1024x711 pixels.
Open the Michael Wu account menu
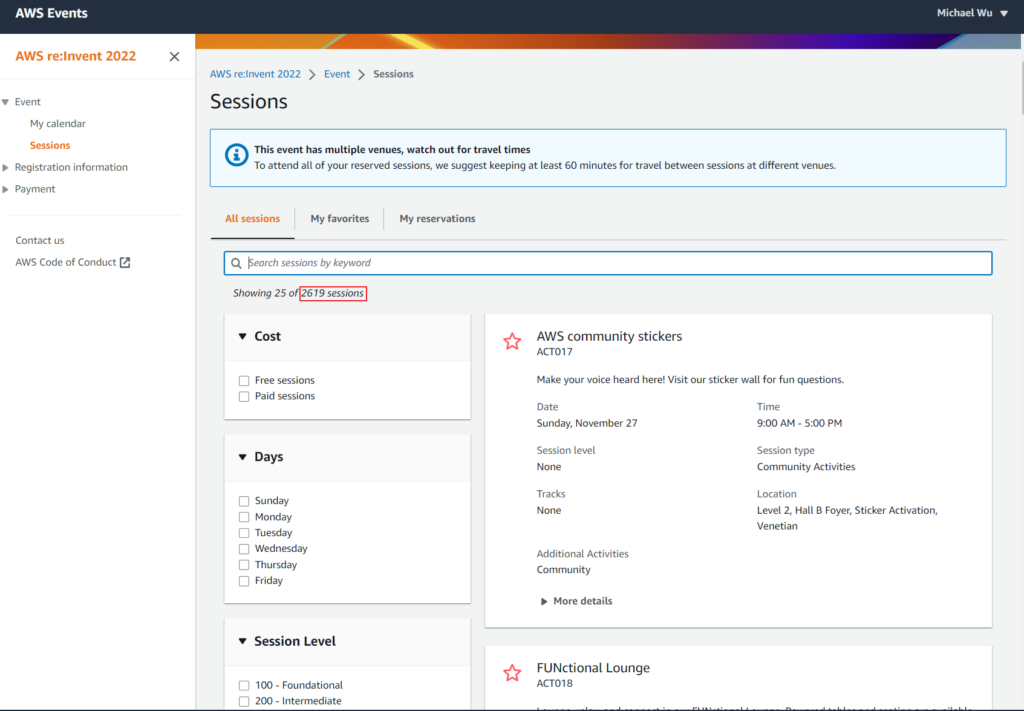[x=973, y=13]
